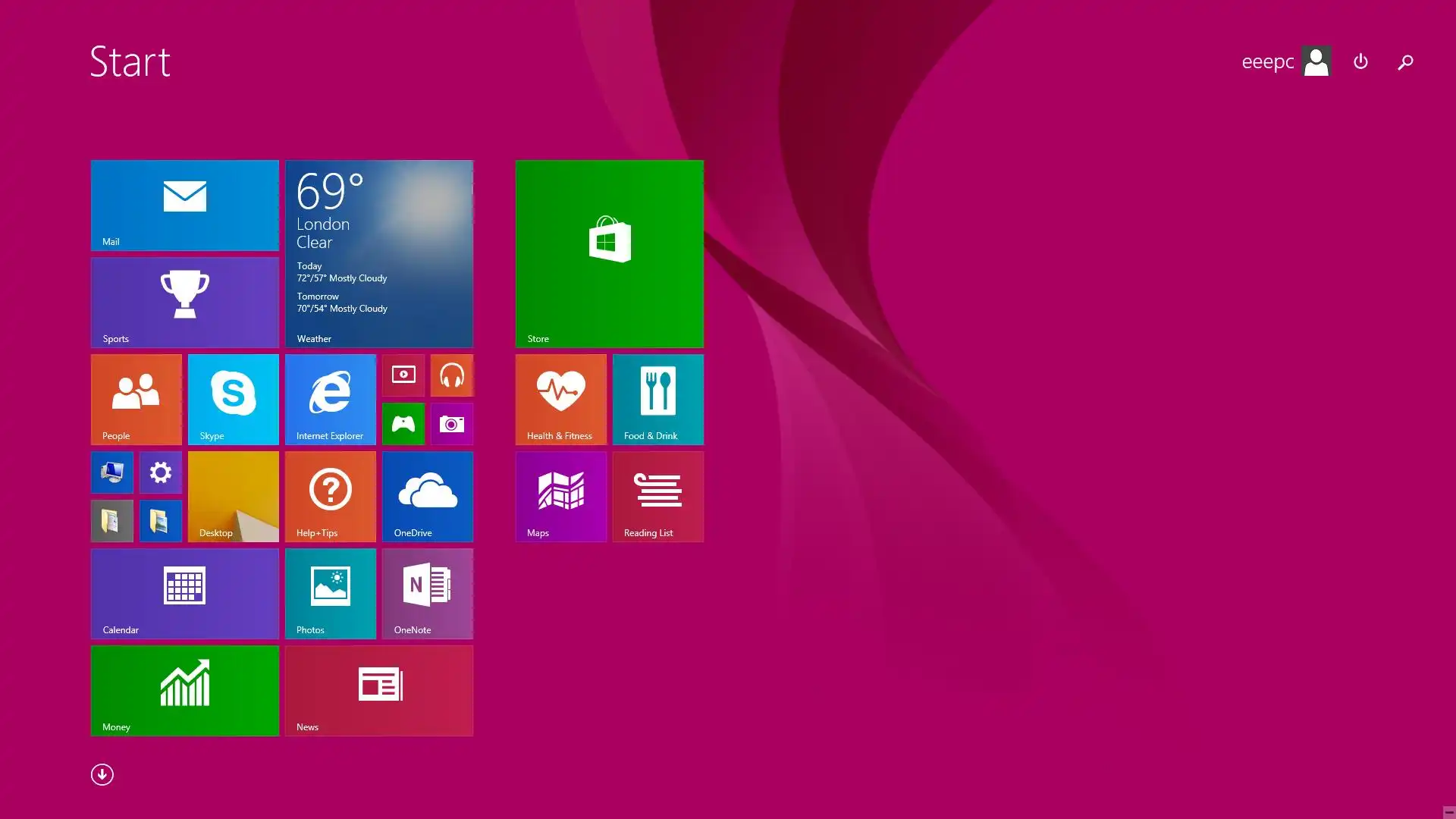Viewport: 1456px width, 819px height.
Task: Launch the OneNote tile
Action: point(427,593)
